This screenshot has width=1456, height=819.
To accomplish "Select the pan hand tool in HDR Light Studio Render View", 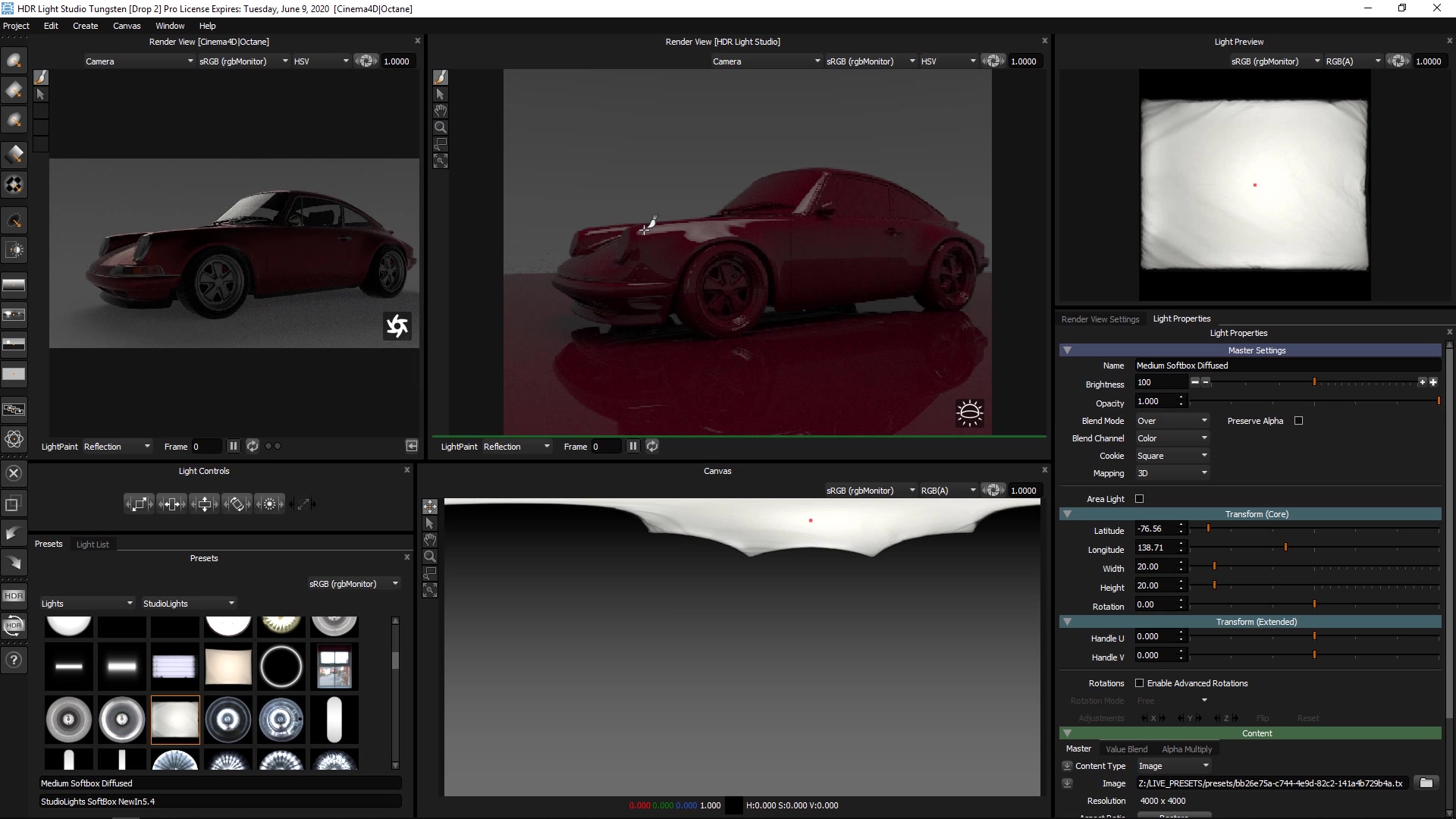I will 440,111.
